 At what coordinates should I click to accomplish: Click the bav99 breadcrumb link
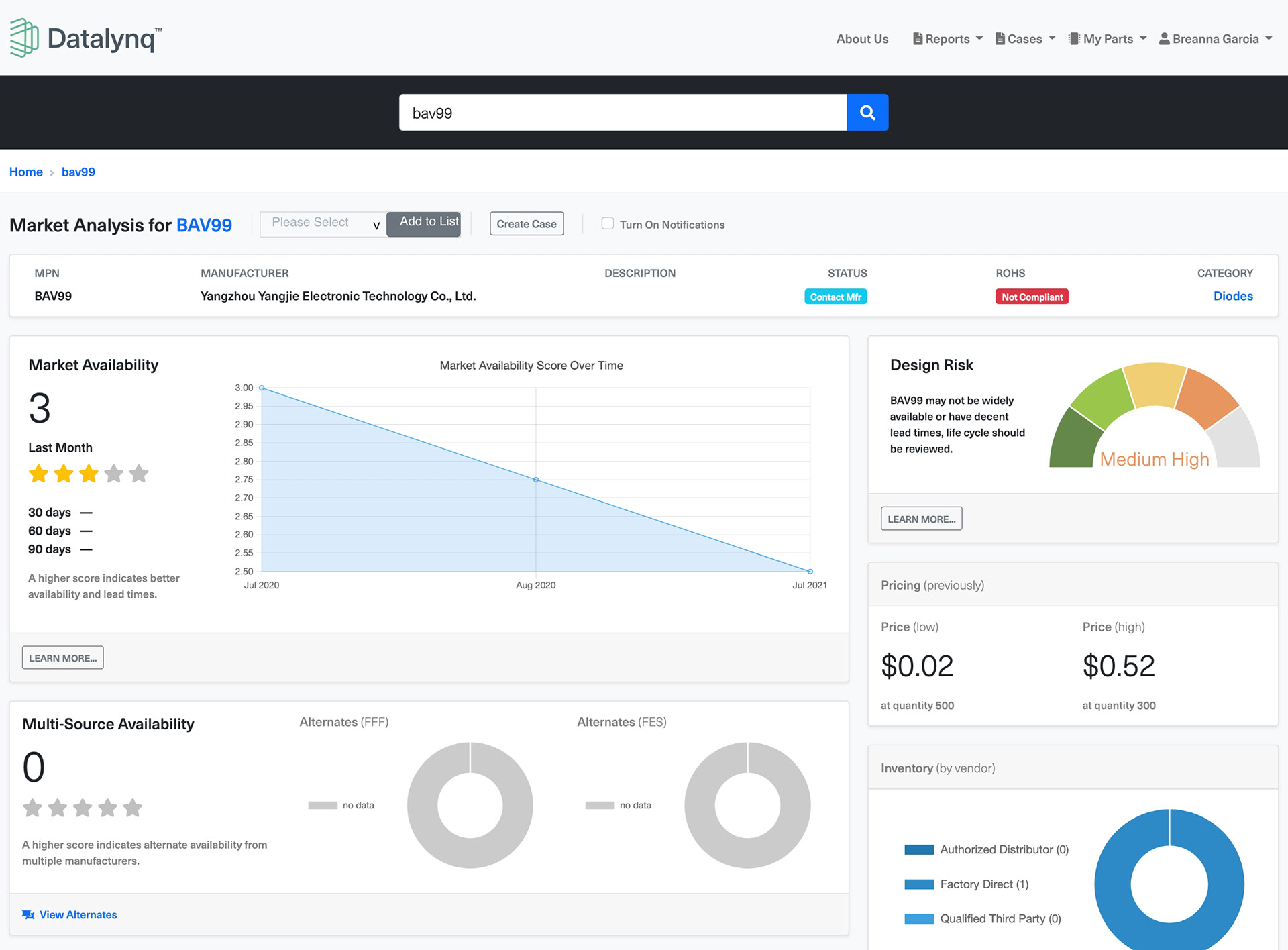click(78, 172)
